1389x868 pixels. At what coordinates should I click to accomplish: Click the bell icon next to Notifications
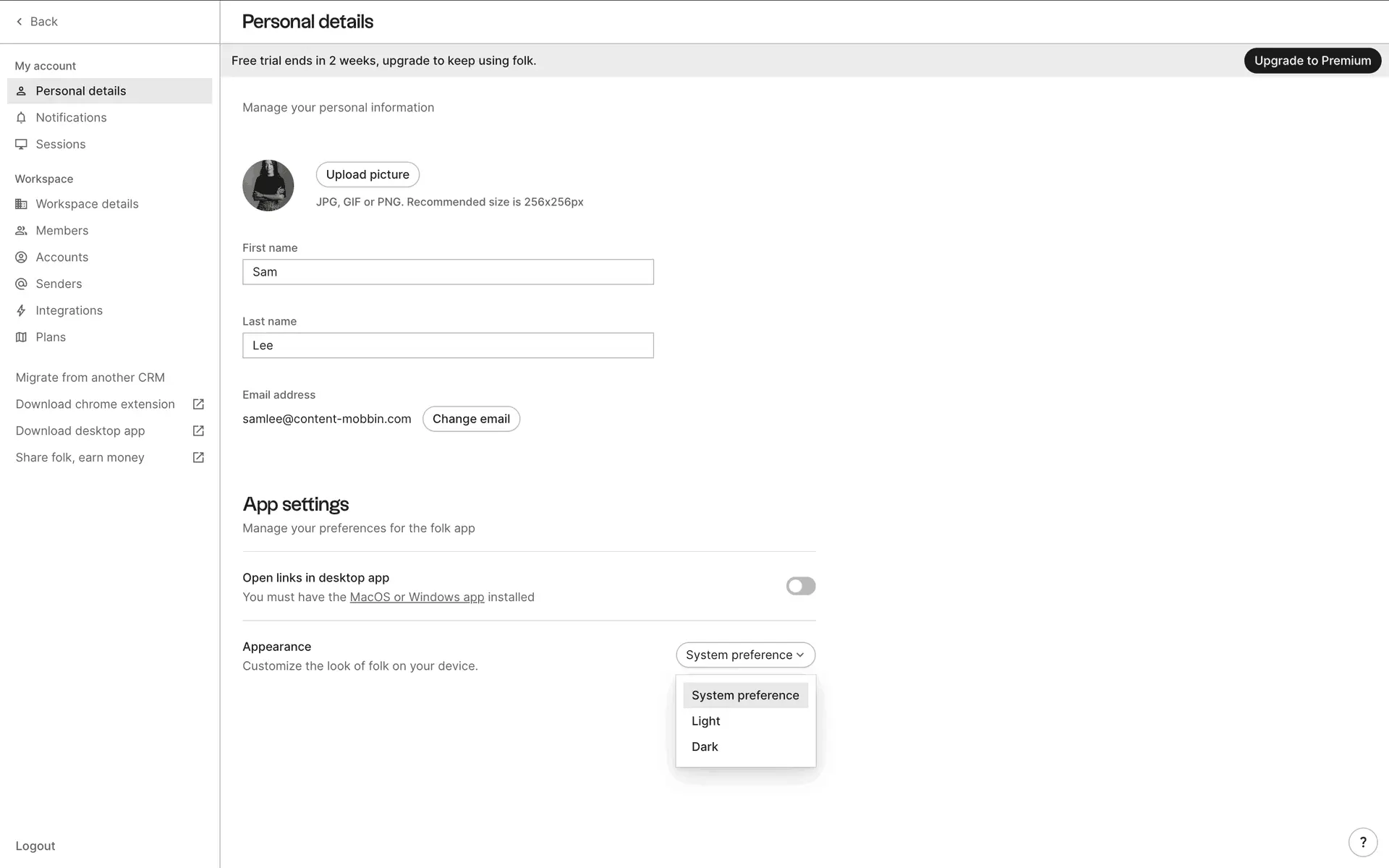coord(21,117)
